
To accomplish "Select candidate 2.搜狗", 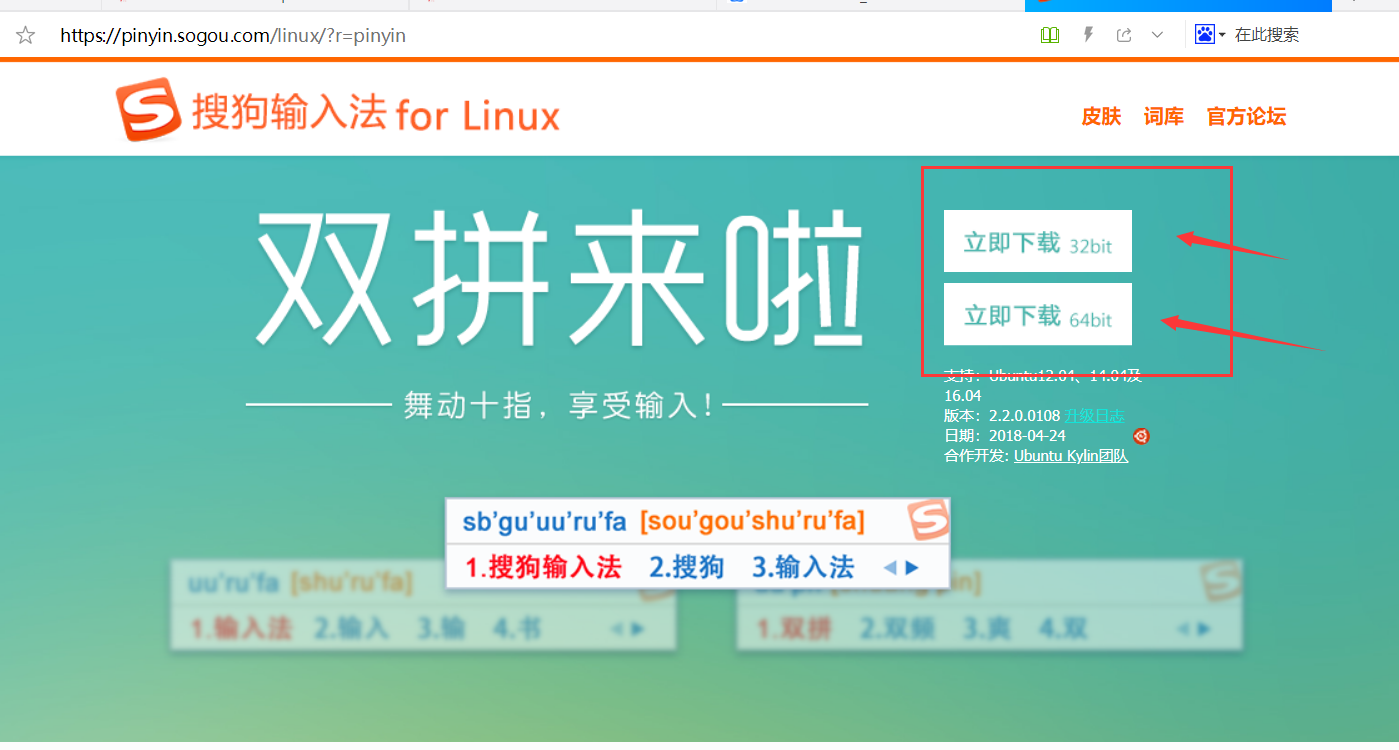I will (x=687, y=568).
